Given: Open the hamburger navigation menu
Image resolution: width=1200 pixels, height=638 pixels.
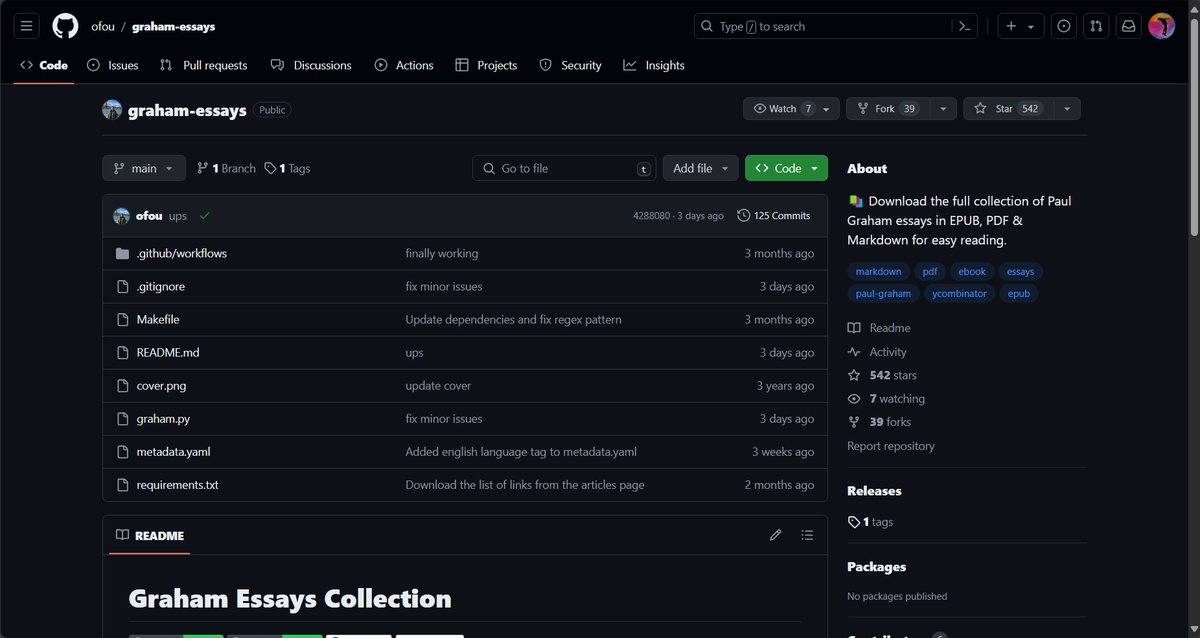Looking at the screenshot, I should tap(27, 27).
